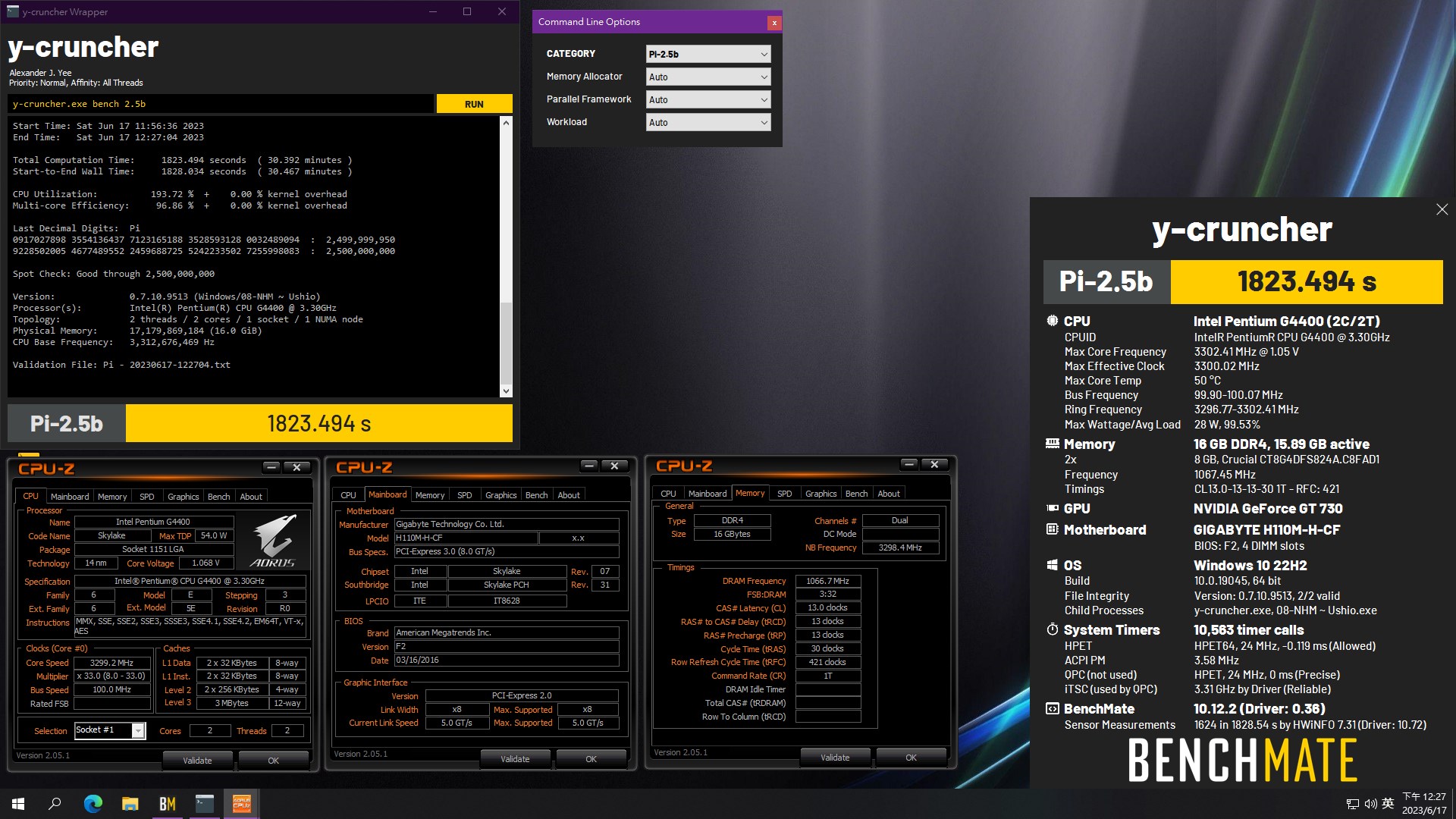Click the AORUS logo in CPU-Z

[274, 540]
